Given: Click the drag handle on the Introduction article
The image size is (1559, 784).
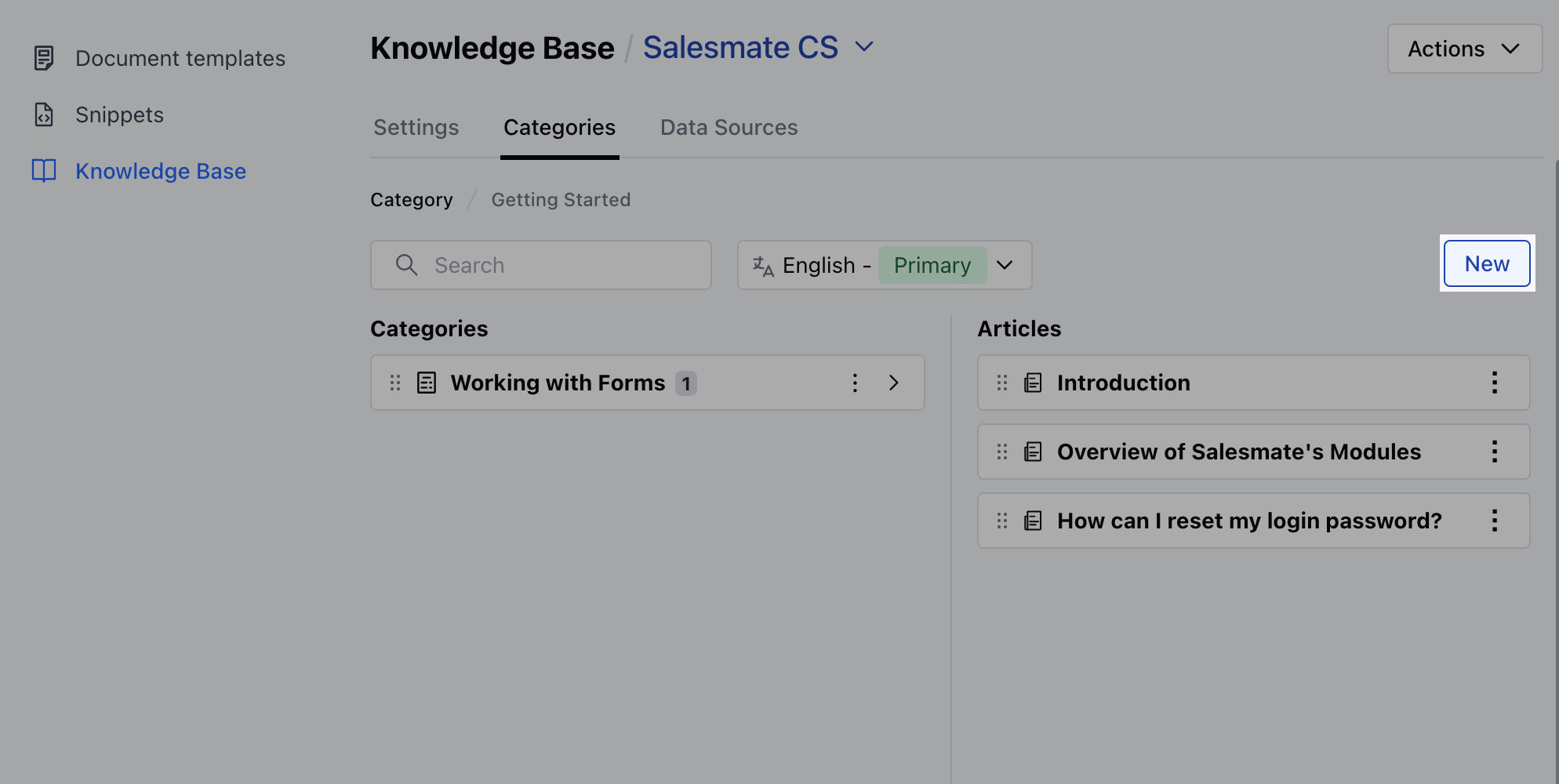Looking at the screenshot, I should click(1002, 383).
